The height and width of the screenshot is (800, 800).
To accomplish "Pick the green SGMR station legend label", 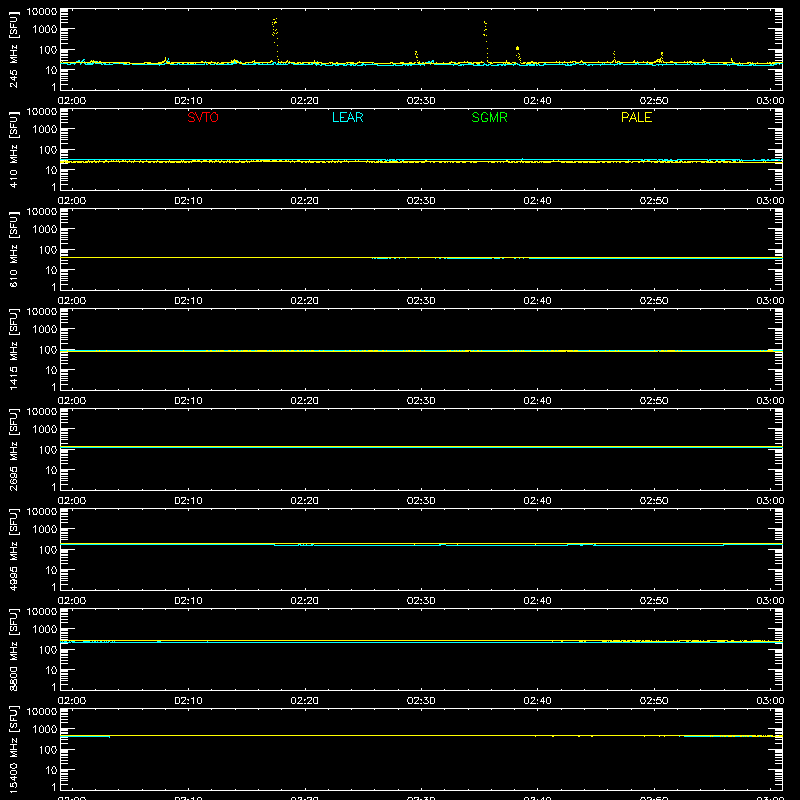I will coord(489,117).
